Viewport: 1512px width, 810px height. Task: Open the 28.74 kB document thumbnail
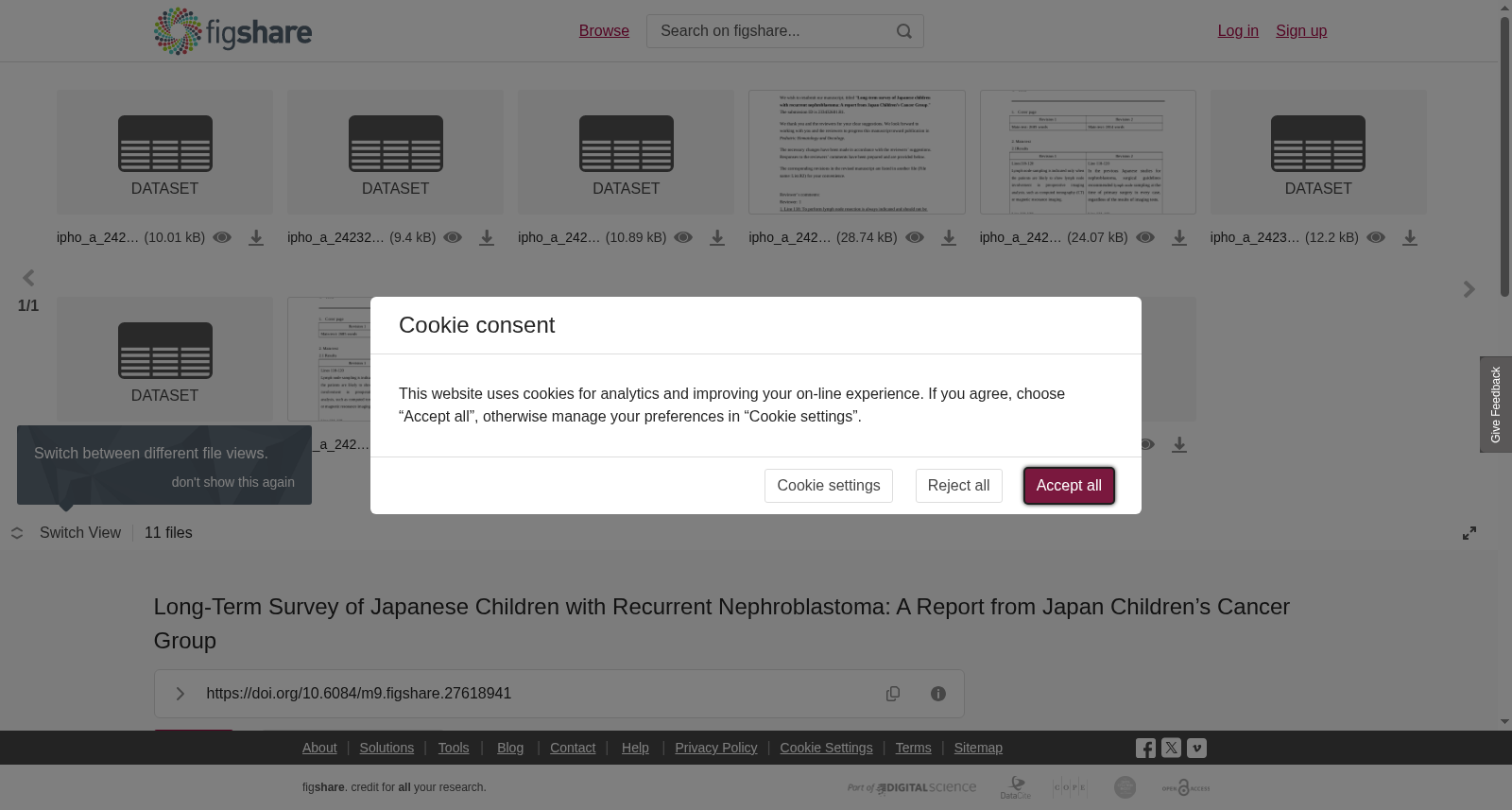coord(857,152)
